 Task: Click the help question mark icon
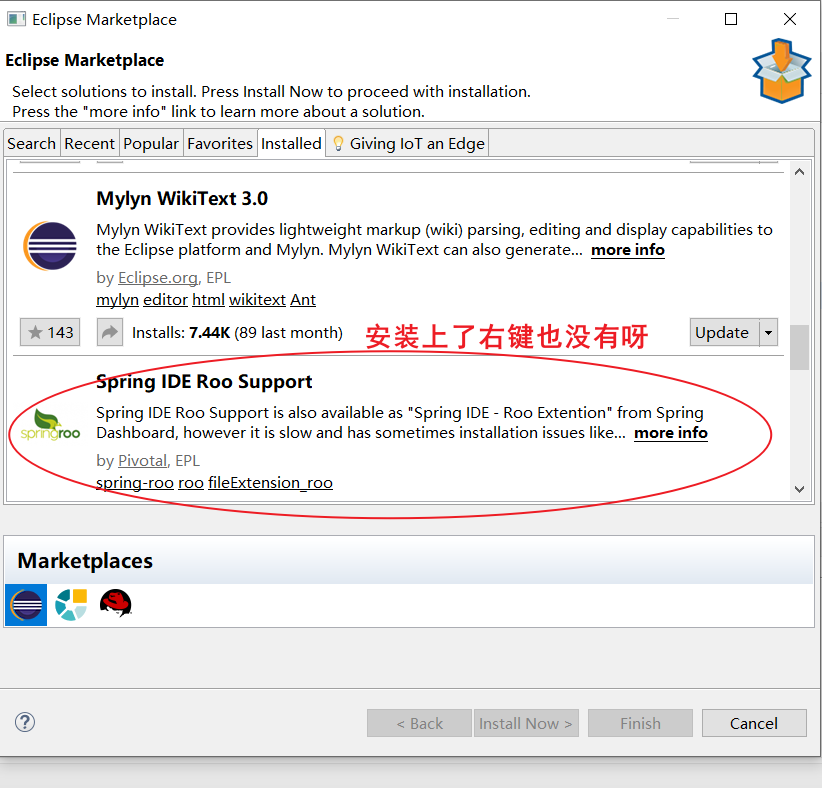point(24,721)
